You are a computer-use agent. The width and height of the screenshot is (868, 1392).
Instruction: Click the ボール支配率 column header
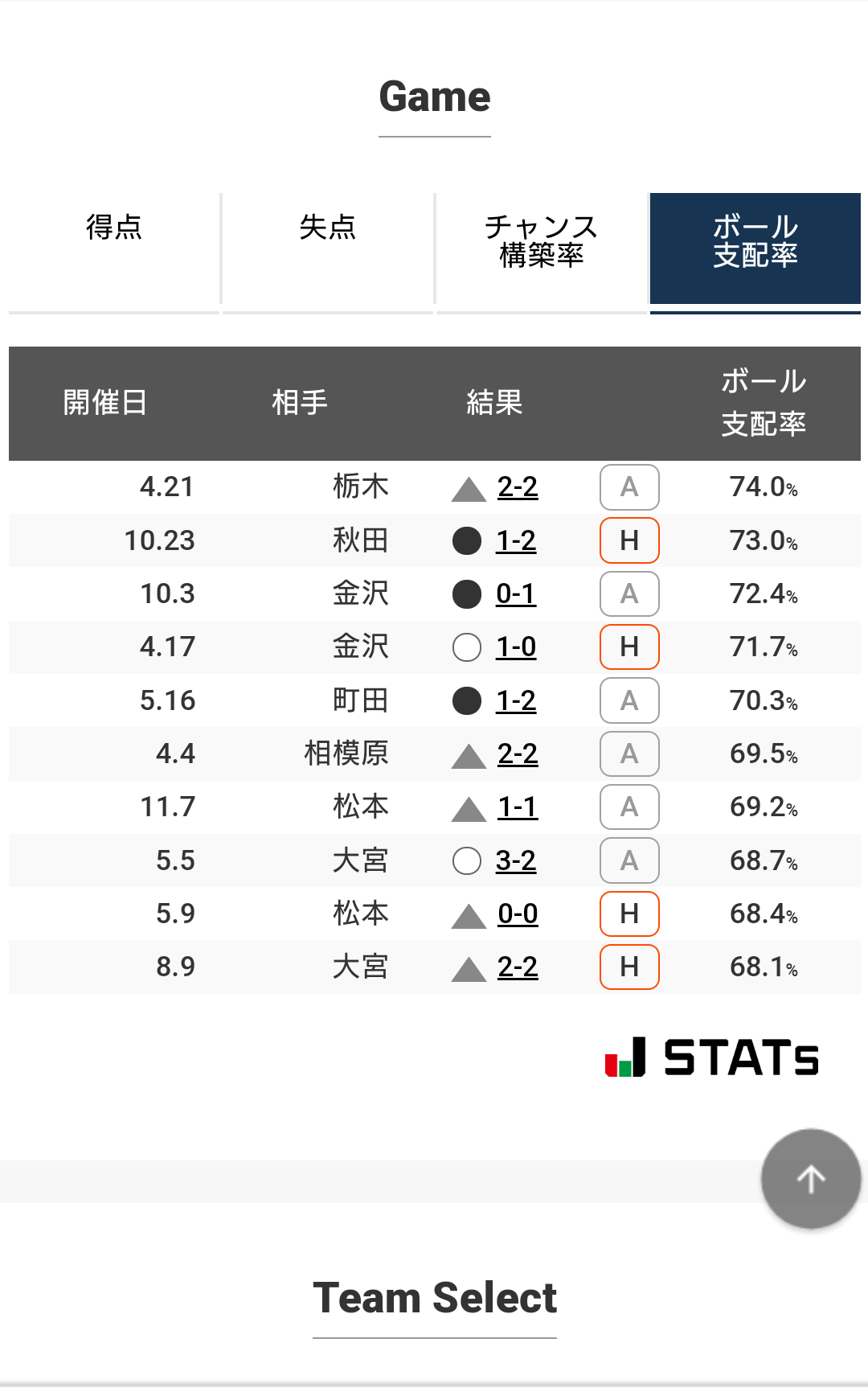[x=763, y=403]
